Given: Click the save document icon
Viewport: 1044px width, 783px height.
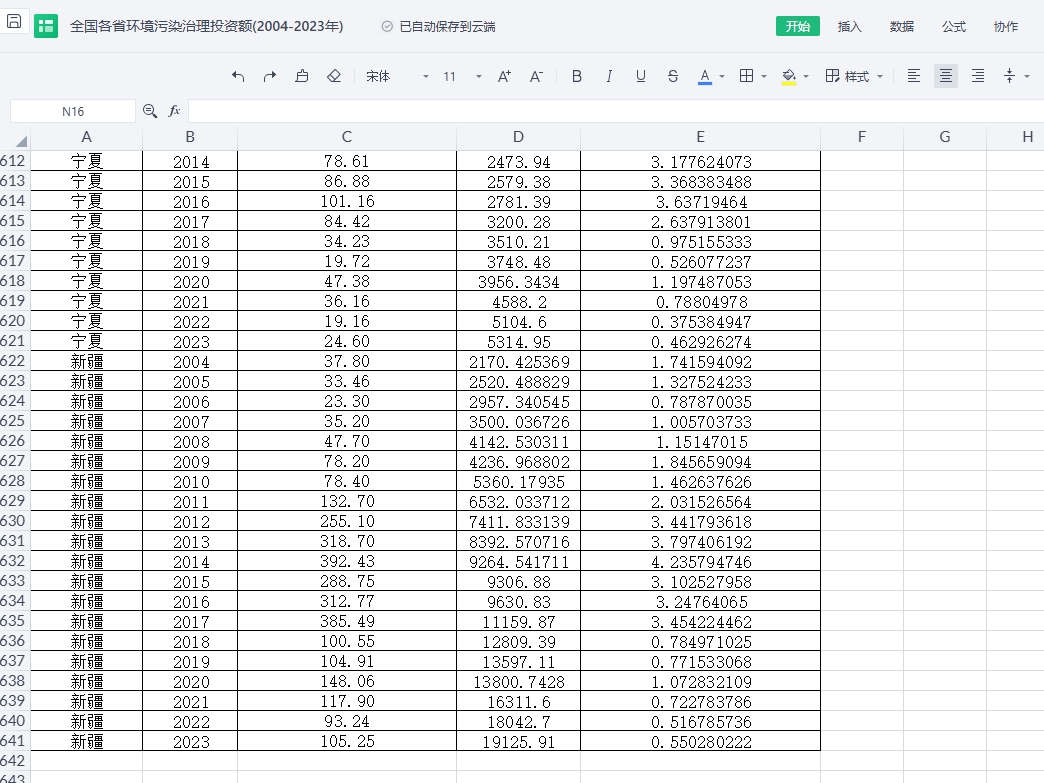Looking at the screenshot, I should tap(14, 23).
